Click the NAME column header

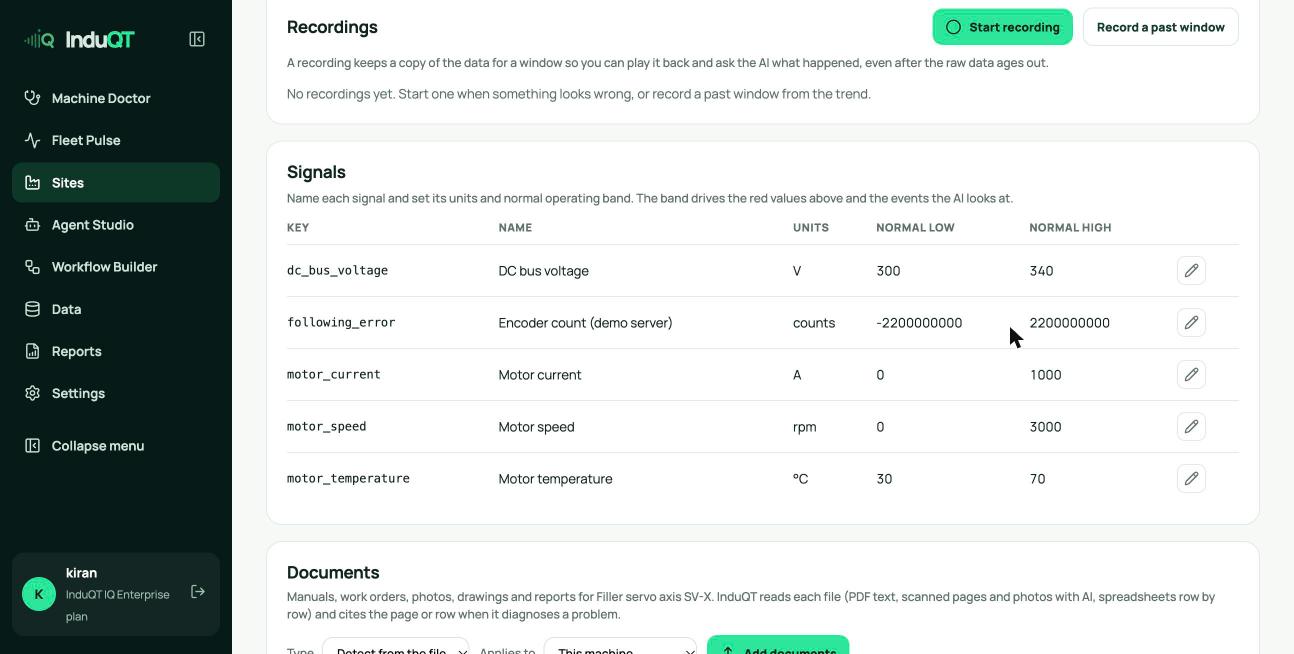515,228
